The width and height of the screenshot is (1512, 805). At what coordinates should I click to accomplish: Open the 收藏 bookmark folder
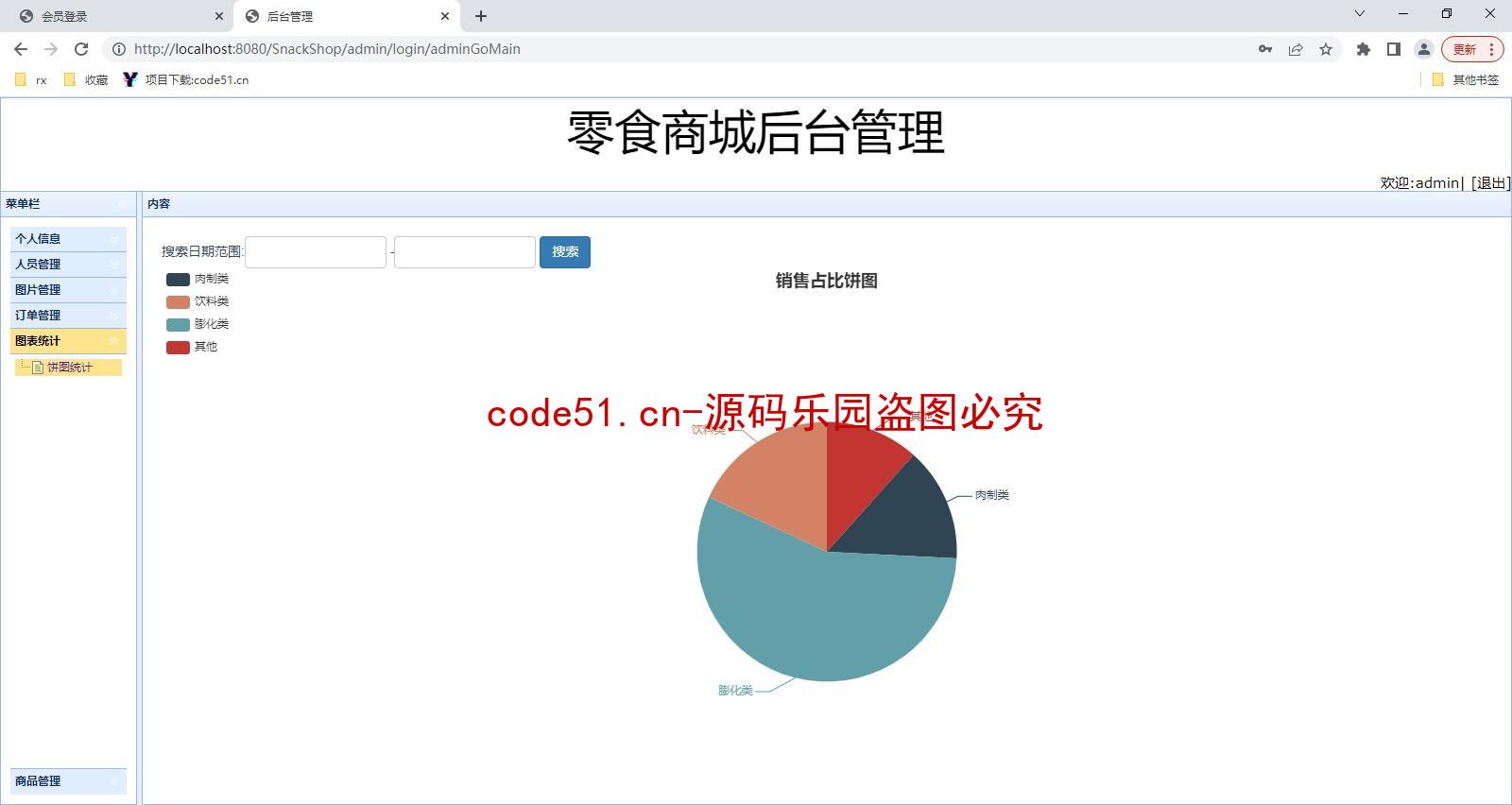tap(86, 80)
